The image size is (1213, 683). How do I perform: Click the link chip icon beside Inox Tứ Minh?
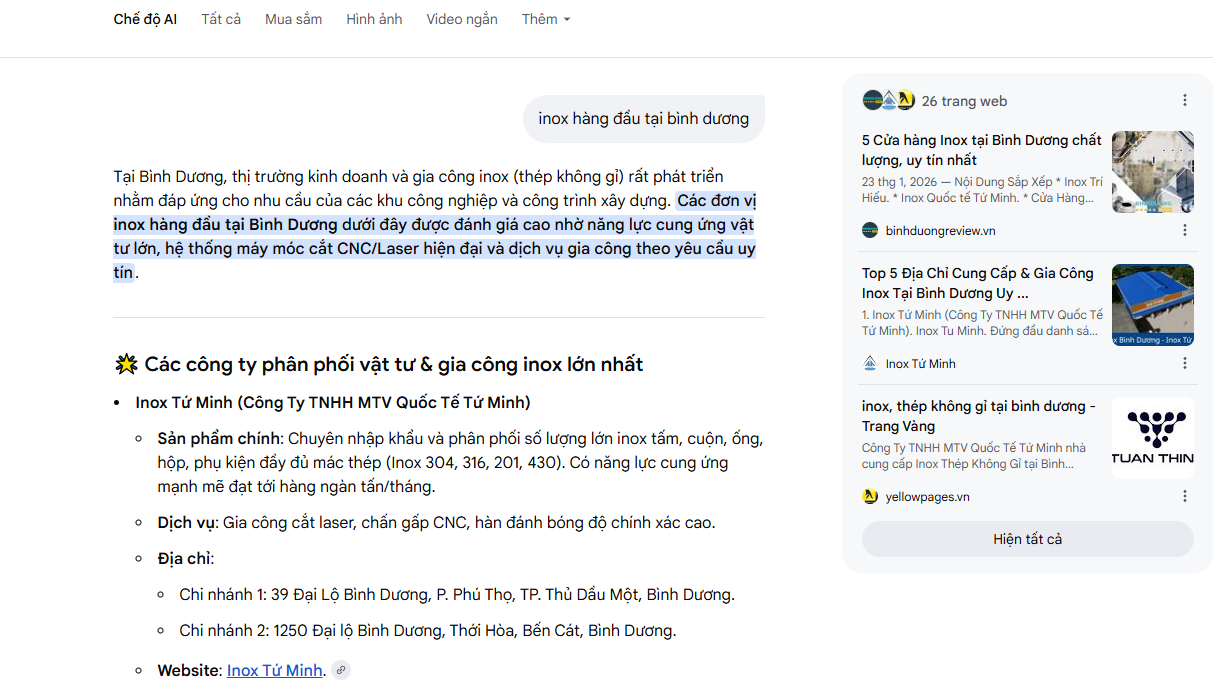tap(341, 670)
